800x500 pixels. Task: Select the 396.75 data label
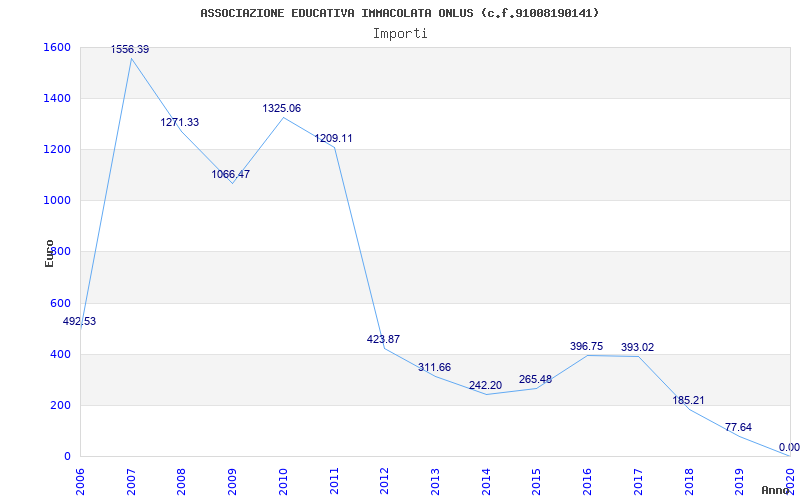coord(586,346)
